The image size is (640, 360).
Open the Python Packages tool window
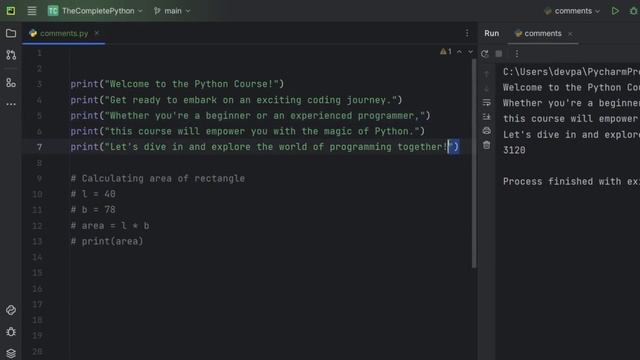pos(11,310)
